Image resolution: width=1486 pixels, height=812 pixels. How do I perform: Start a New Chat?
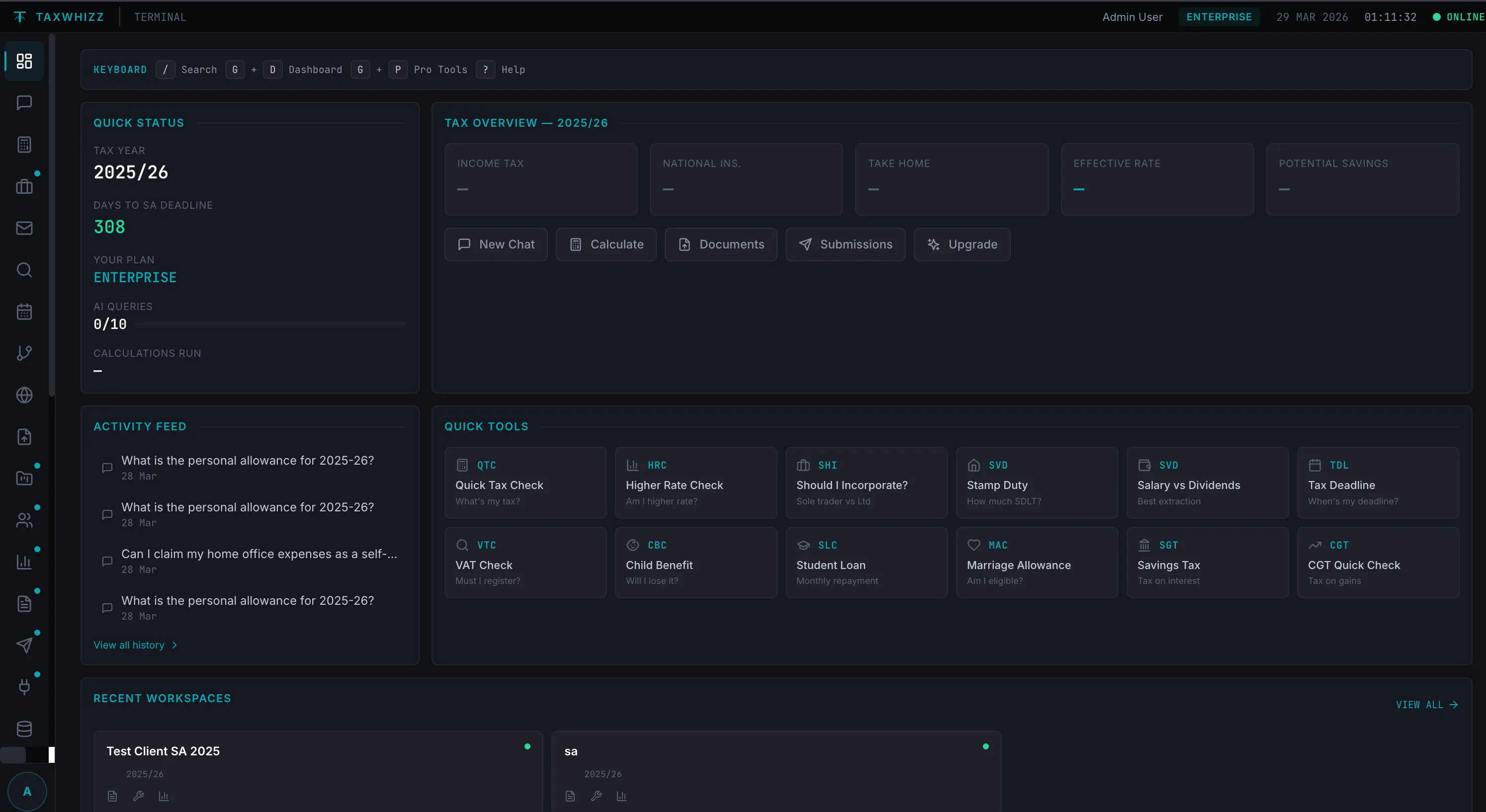click(x=496, y=244)
